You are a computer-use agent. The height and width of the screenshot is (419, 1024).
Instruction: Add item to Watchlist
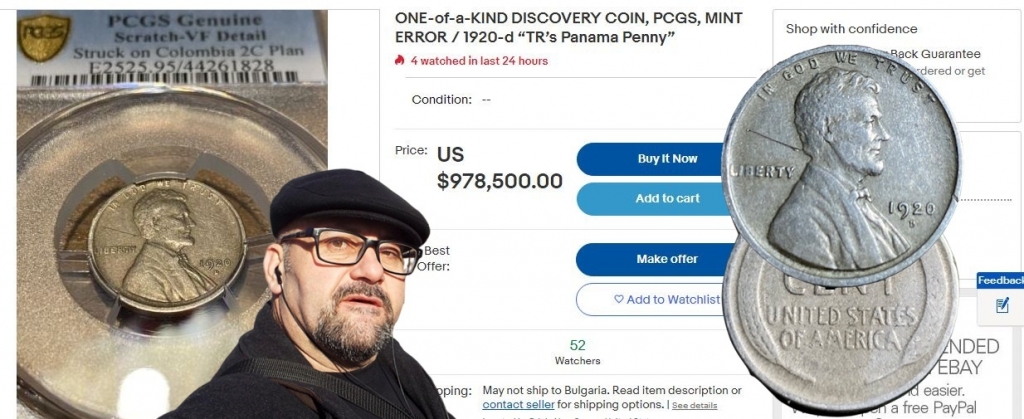click(x=653, y=300)
